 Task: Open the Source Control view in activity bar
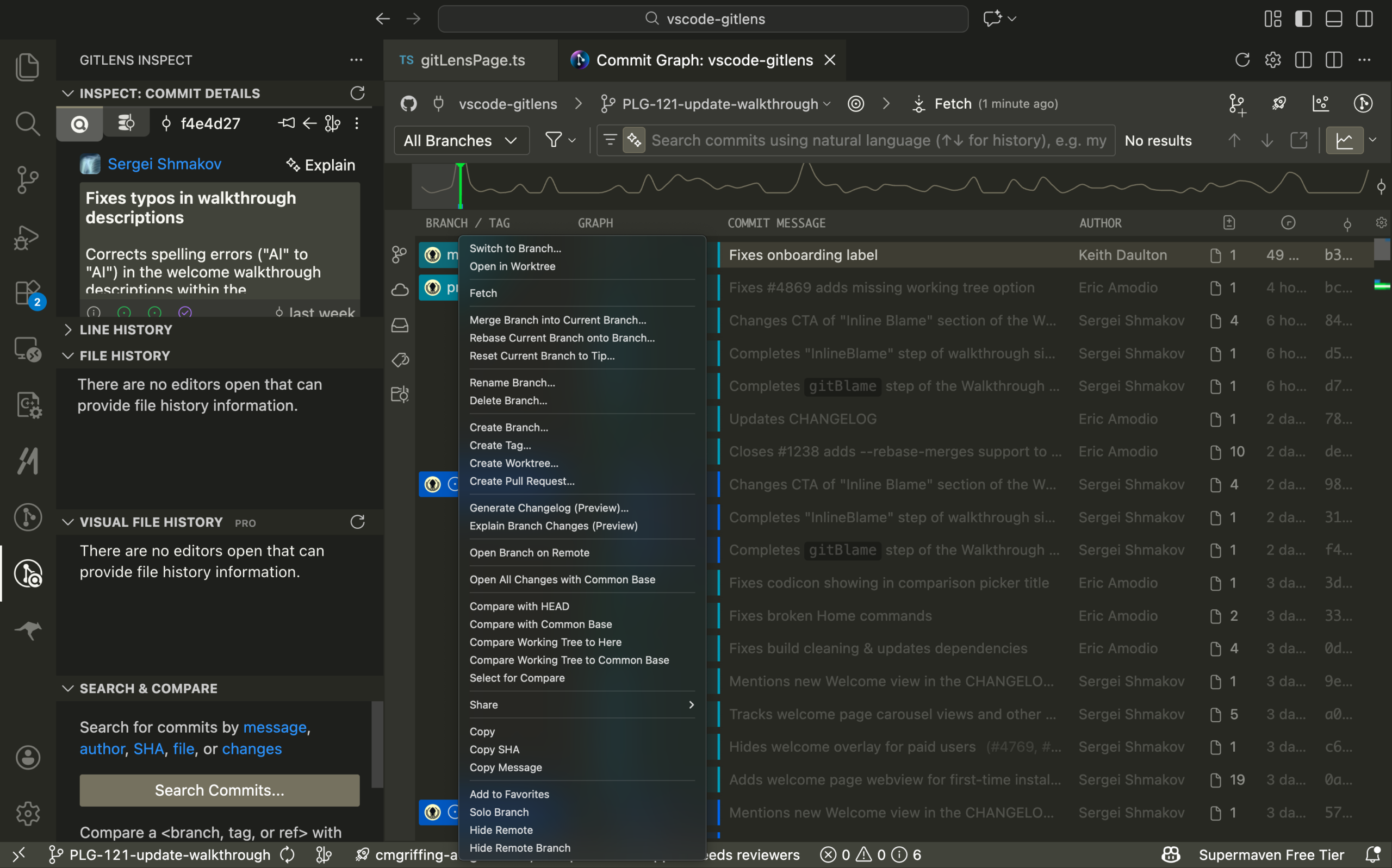click(x=28, y=180)
